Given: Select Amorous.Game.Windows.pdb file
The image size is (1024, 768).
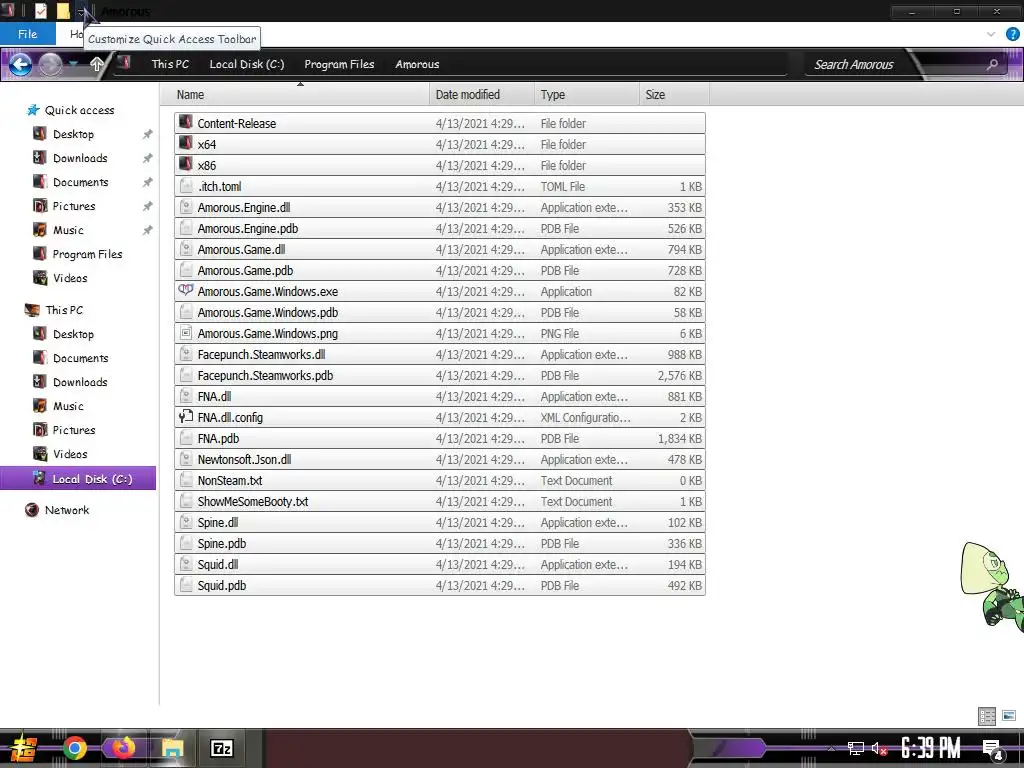Looking at the screenshot, I should 440,312.
